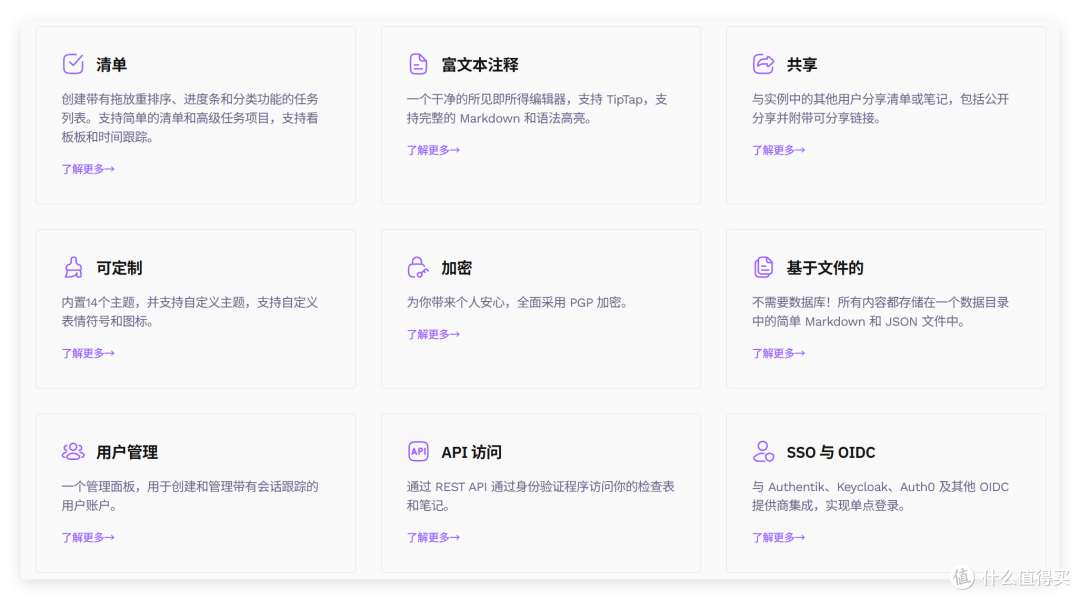Image resolution: width=1080 pixels, height=600 pixels.
Task: Click the API icon beside API 访问
Action: (x=418, y=452)
